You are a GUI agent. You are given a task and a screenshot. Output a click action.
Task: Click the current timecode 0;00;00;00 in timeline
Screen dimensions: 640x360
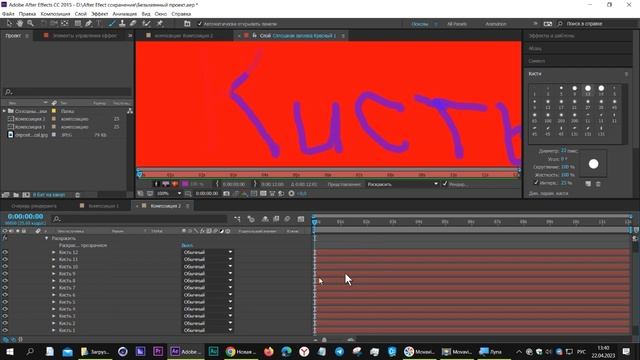[x=25, y=217]
